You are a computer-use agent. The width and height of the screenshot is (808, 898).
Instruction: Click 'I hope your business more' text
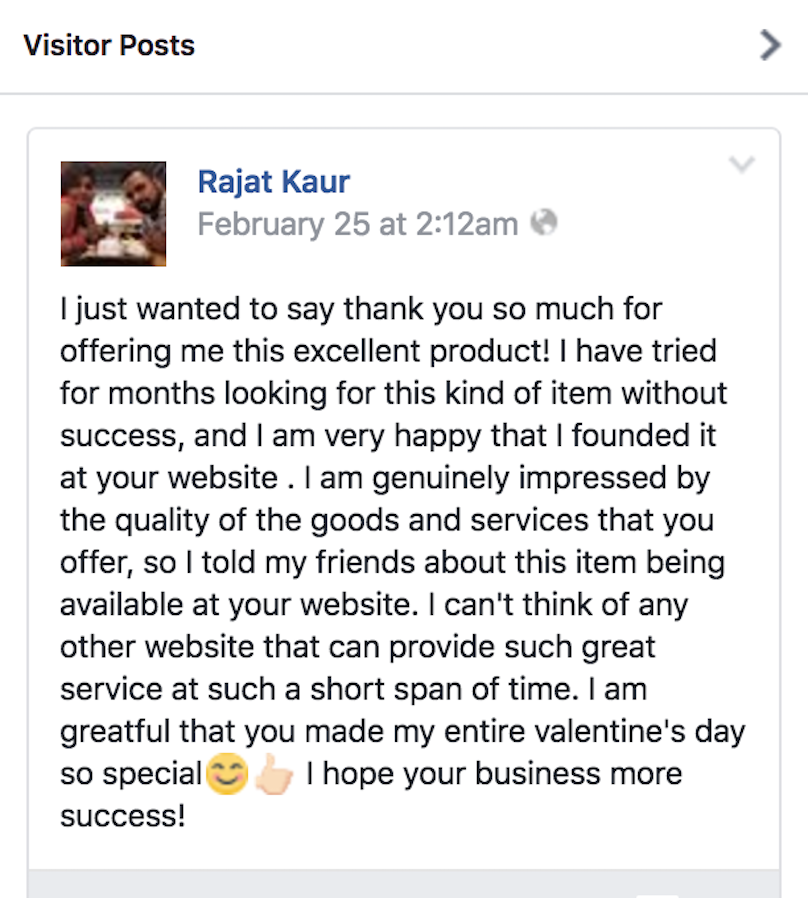click(x=494, y=774)
